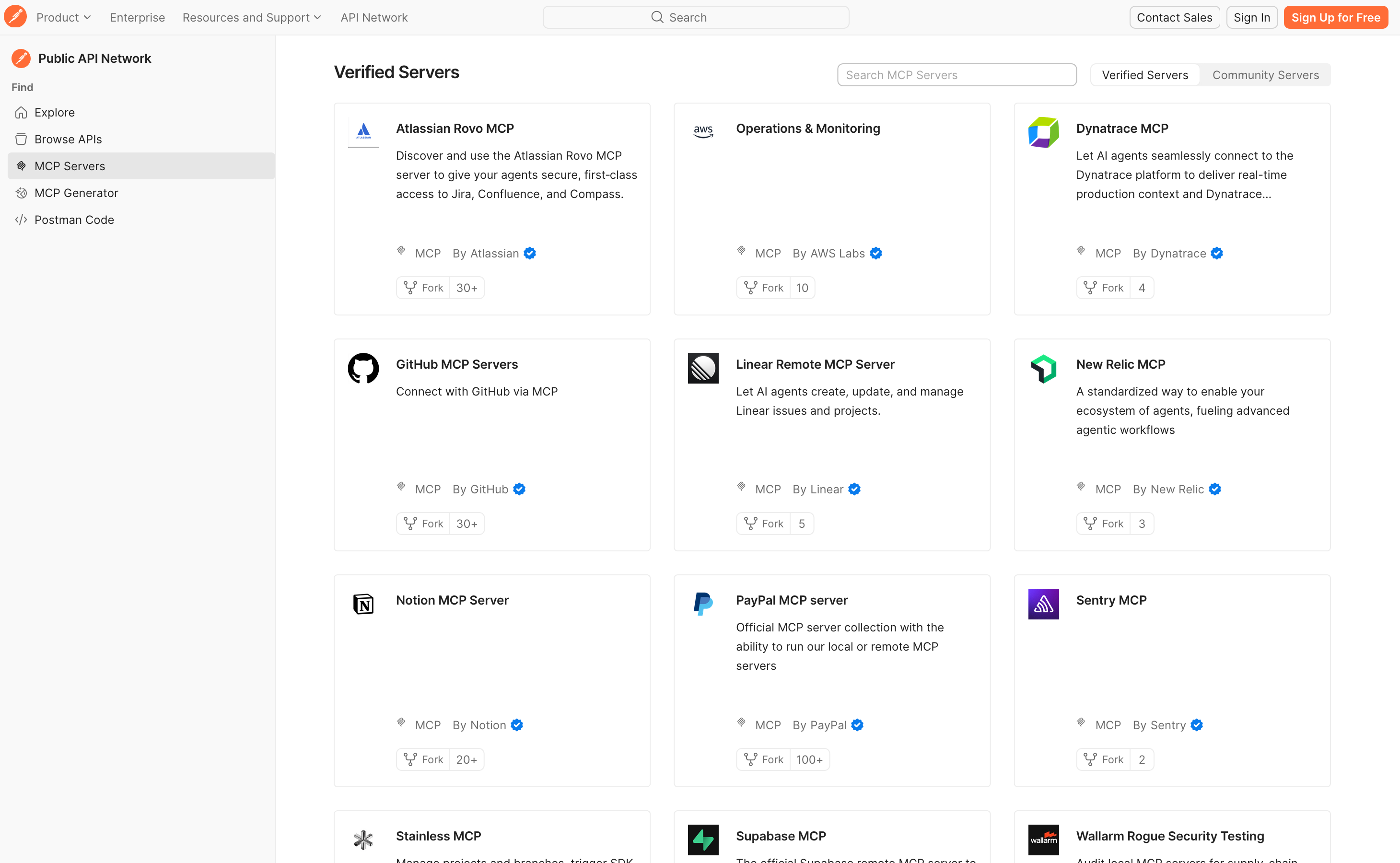The height and width of the screenshot is (863, 1400).
Task: Click the Search MCP Servers input
Action: pos(957,75)
